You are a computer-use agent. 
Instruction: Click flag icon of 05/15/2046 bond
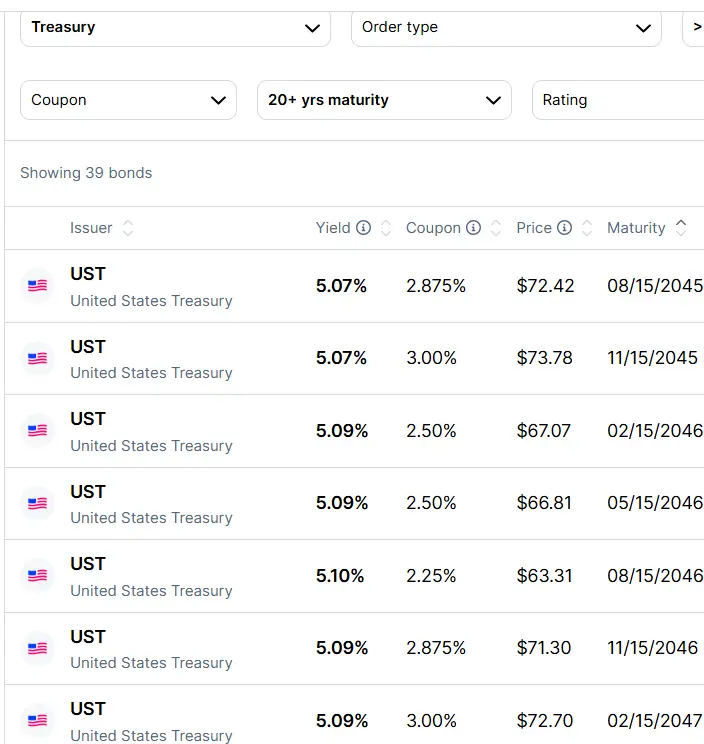37,503
